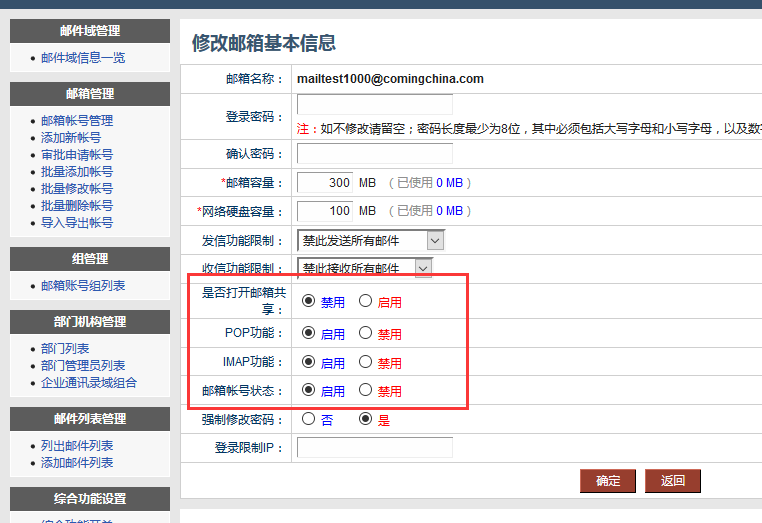Open the 发信功能限制 dropdown

[371, 240]
